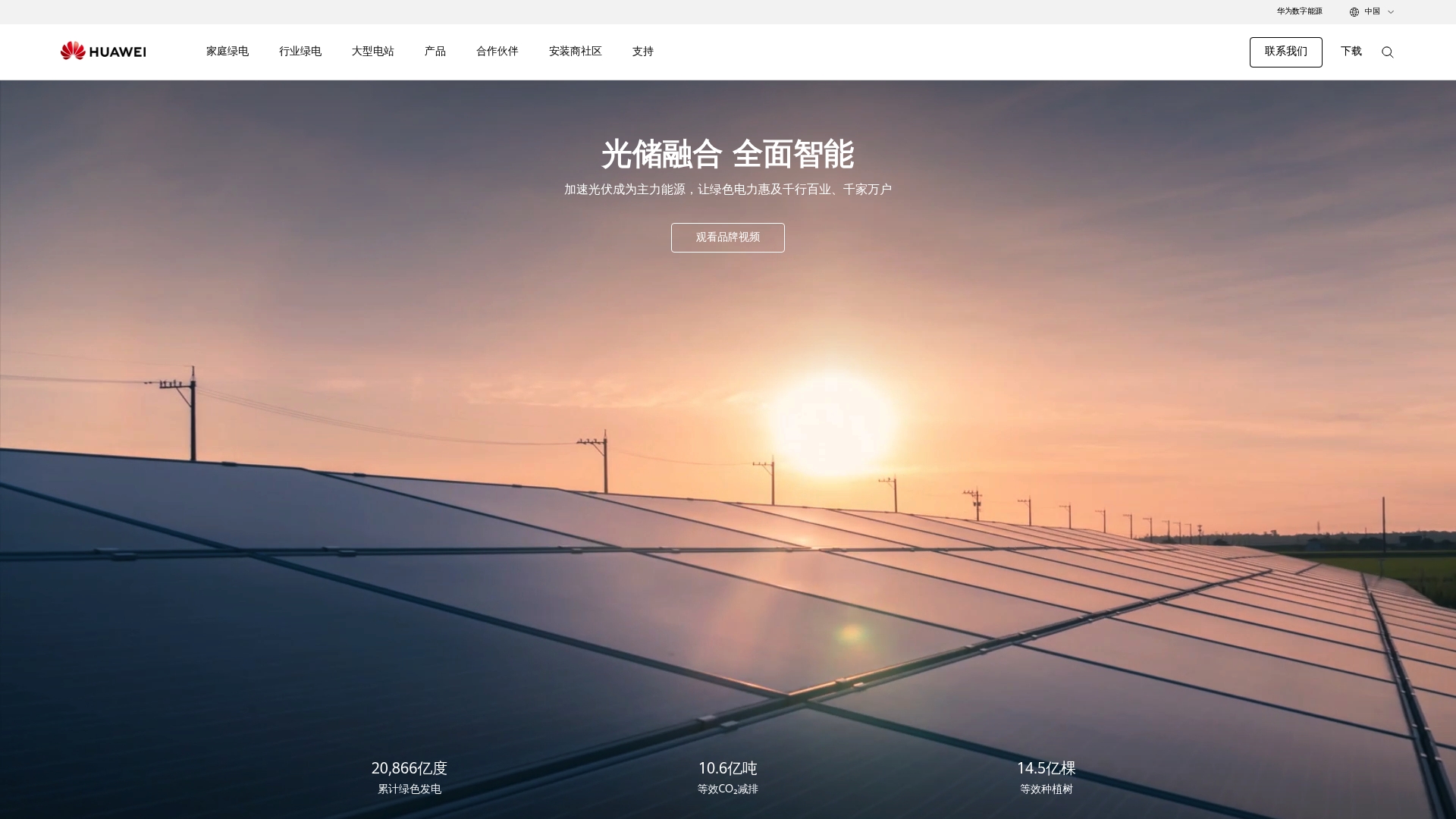Switch to the 家庭绿电 section
The image size is (1456, 819).
click(x=227, y=52)
